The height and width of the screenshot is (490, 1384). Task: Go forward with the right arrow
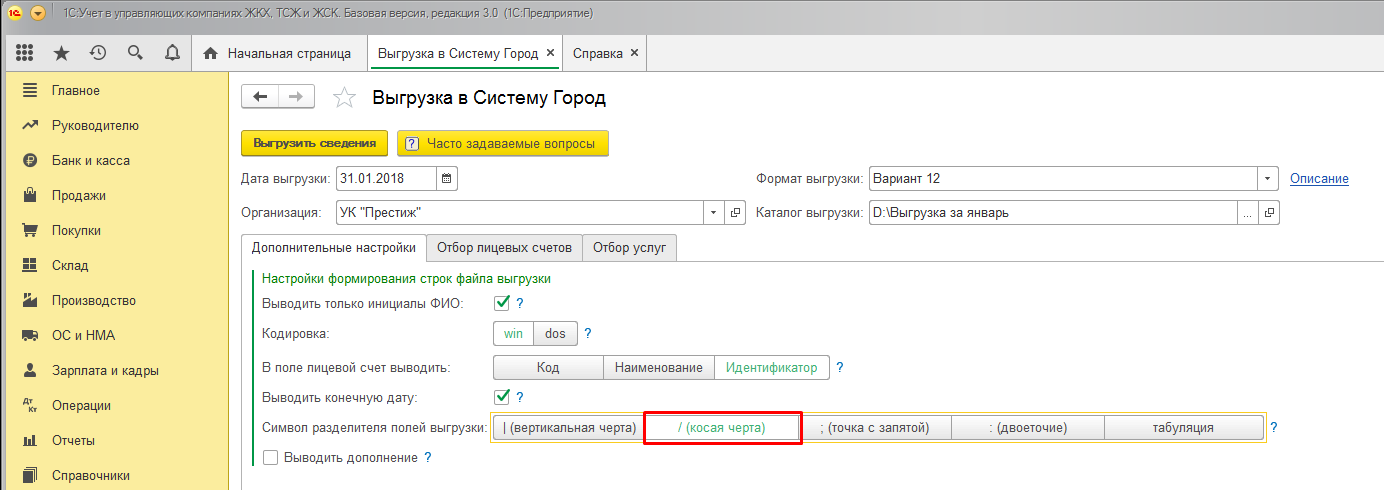(297, 96)
